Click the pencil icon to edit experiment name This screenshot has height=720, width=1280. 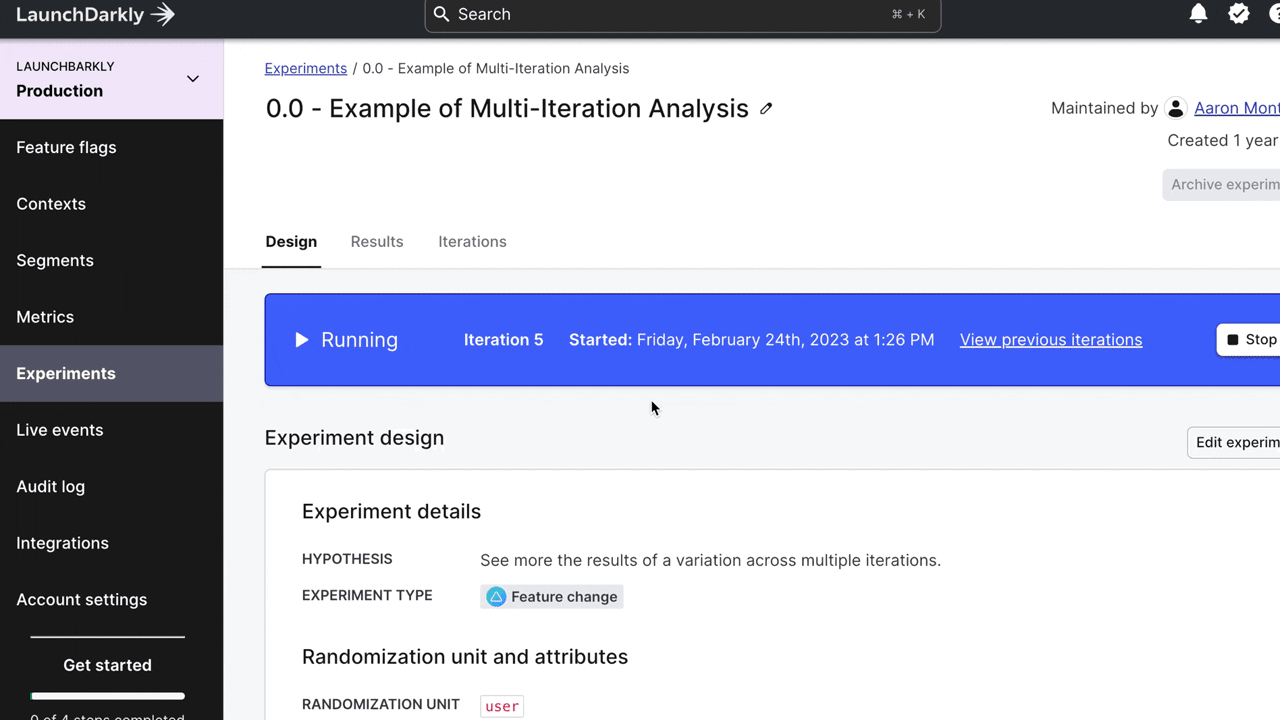pyautogui.click(x=766, y=109)
